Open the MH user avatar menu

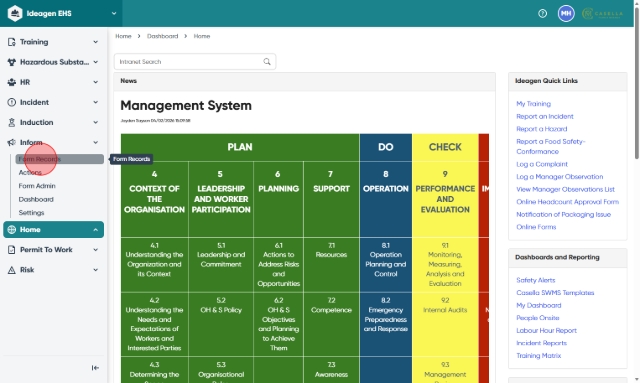tap(566, 13)
